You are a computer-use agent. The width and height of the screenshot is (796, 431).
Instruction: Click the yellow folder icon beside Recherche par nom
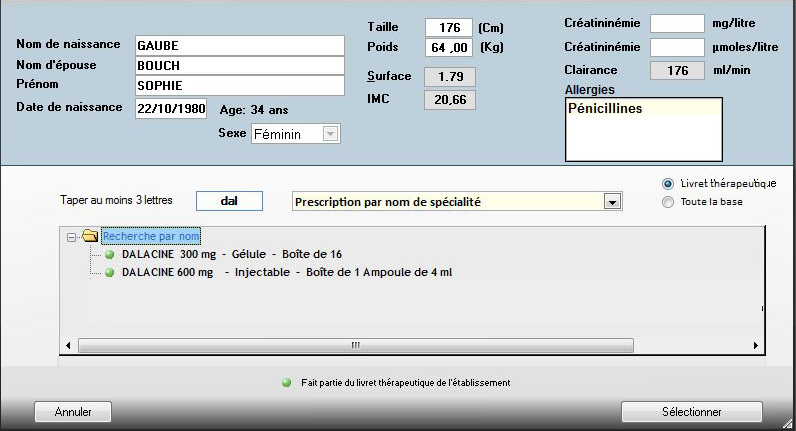[x=90, y=236]
